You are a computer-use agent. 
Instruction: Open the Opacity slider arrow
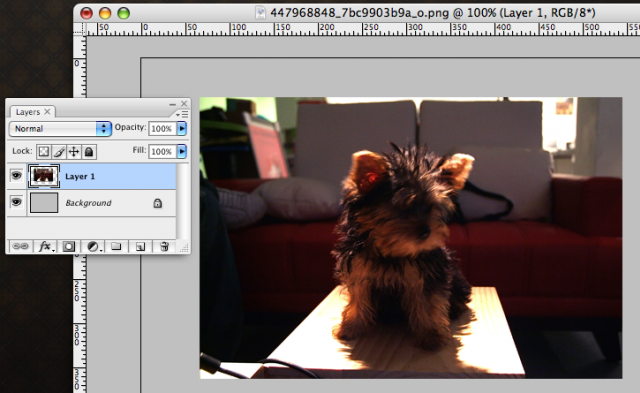pyautogui.click(x=182, y=129)
